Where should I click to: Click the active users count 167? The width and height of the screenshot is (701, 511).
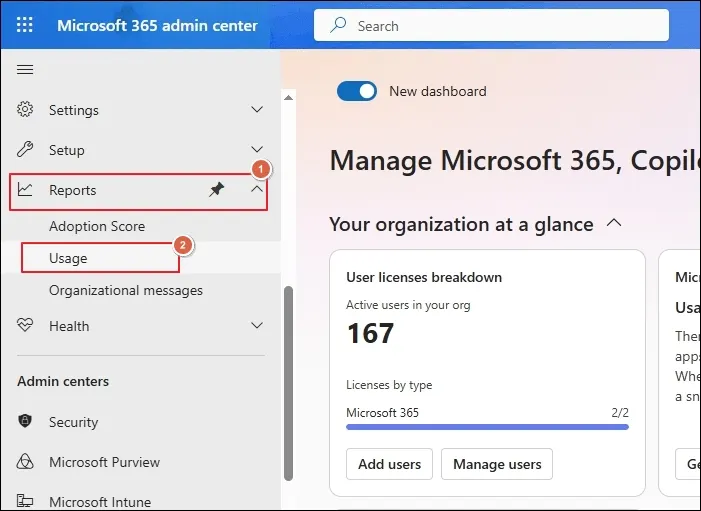[370, 333]
